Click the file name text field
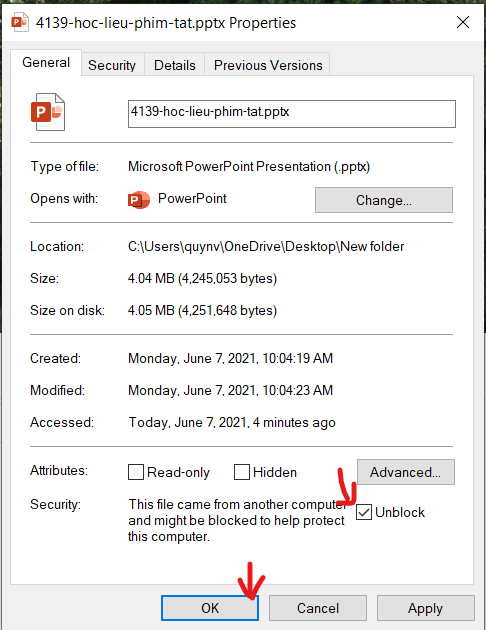Image resolution: width=486 pixels, height=630 pixels. 292,114
